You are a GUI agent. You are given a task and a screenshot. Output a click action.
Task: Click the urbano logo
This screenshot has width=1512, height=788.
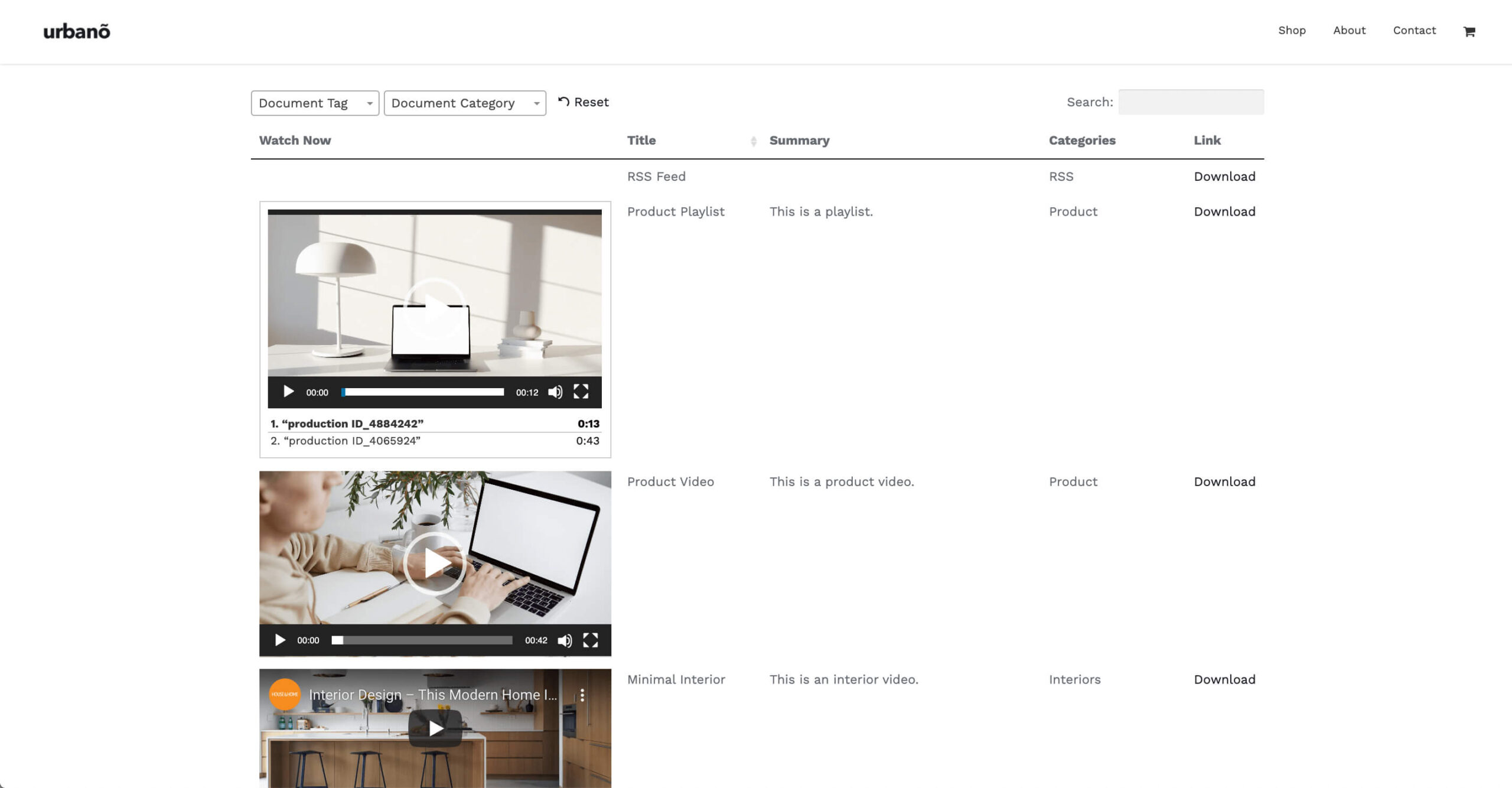[x=77, y=31]
